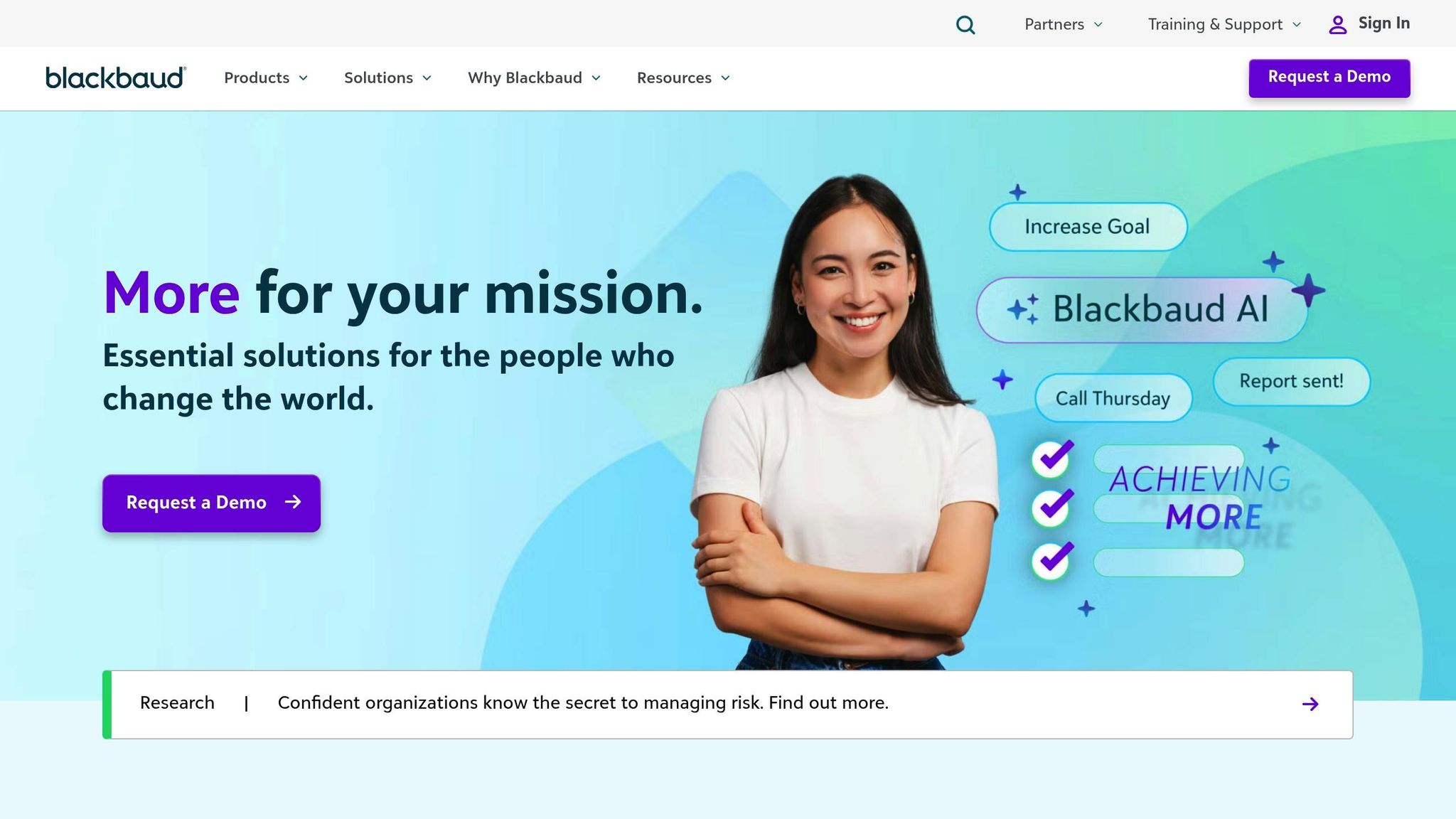This screenshot has height=819, width=1456.
Task: Open the Partners menu
Action: pos(1064,25)
